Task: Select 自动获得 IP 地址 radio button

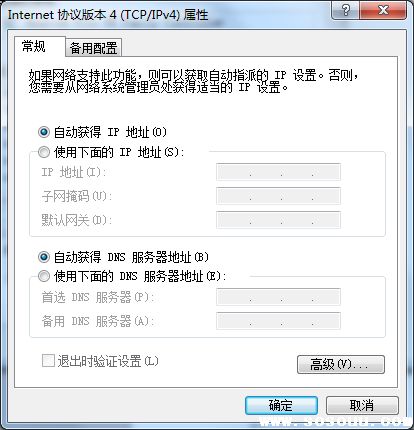Action: pyautogui.click(x=44, y=132)
